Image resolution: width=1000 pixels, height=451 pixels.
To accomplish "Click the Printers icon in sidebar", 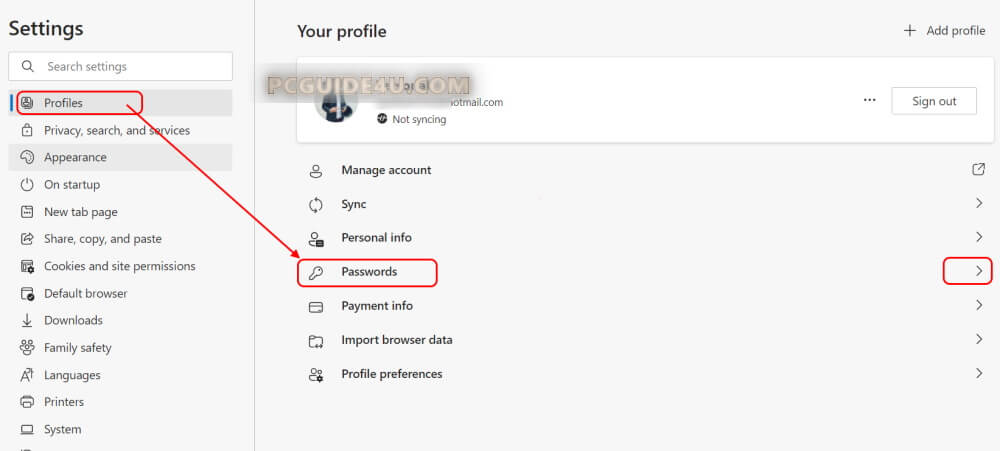I will point(27,402).
